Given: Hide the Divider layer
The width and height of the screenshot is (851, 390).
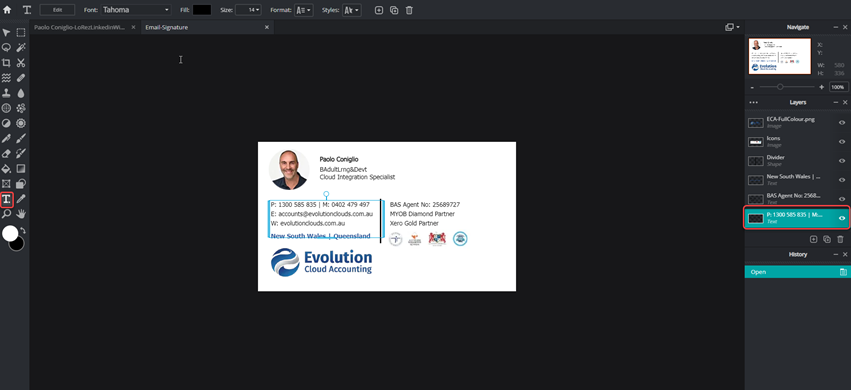Looking at the screenshot, I should (842, 161).
